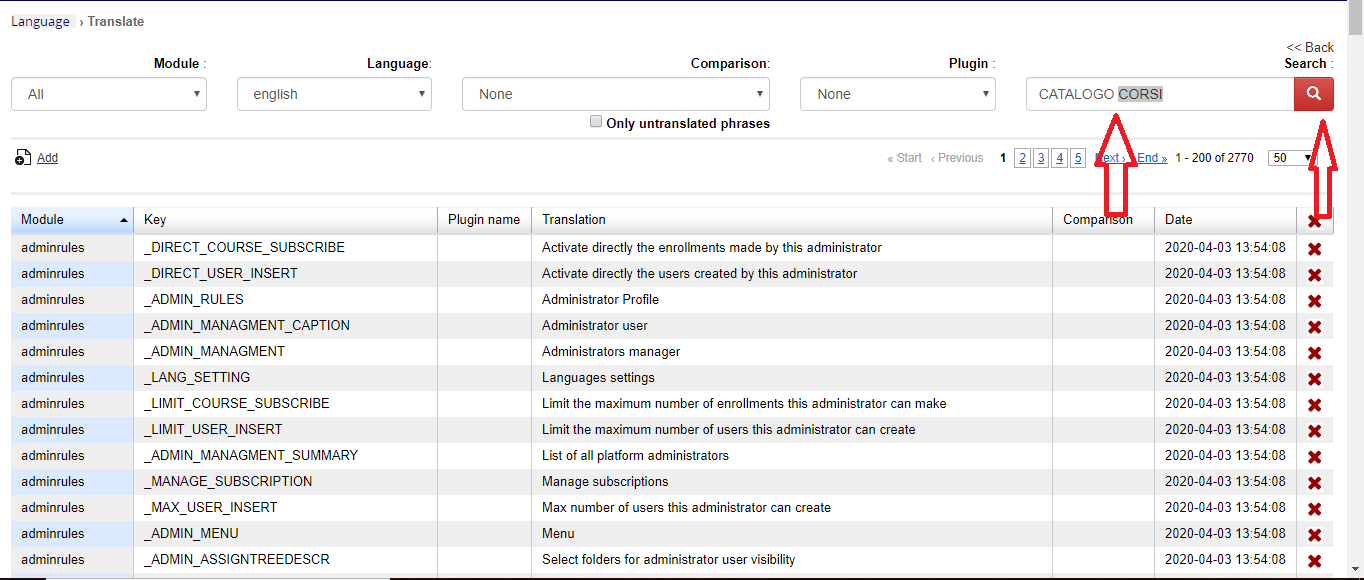Image resolution: width=1364 pixels, height=580 pixels.
Task: Open the Language breadcrumb link
Action: pyautogui.click(x=40, y=21)
